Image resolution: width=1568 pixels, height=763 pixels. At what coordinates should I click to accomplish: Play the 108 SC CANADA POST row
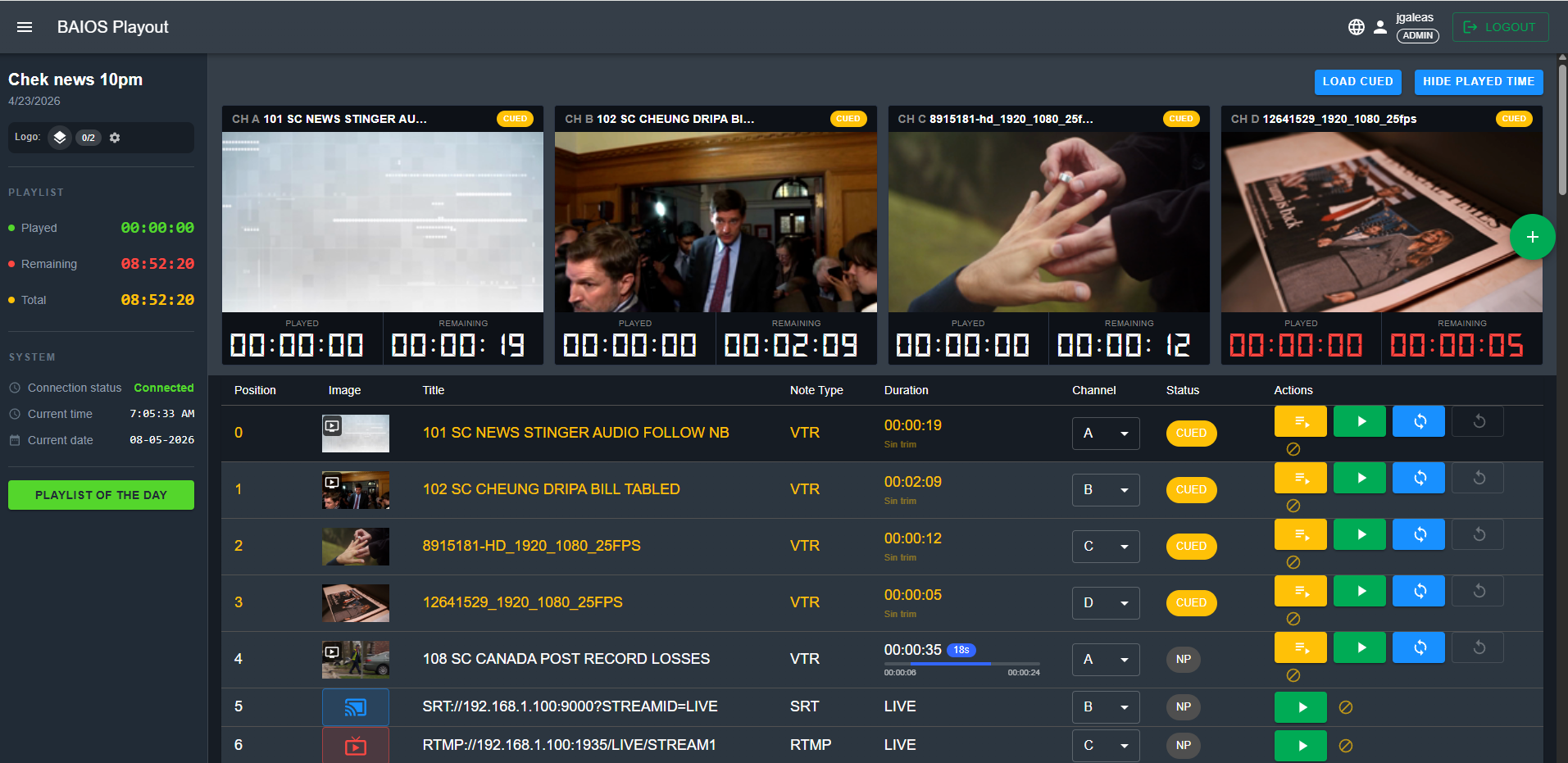tap(1360, 647)
